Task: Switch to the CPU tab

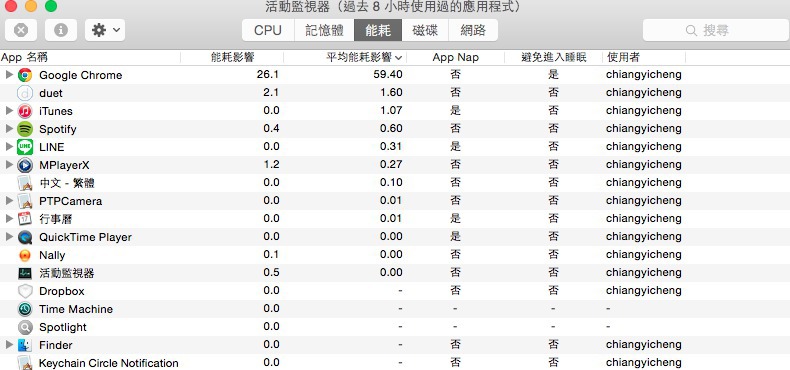Action: pyautogui.click(x=268, y=30)
